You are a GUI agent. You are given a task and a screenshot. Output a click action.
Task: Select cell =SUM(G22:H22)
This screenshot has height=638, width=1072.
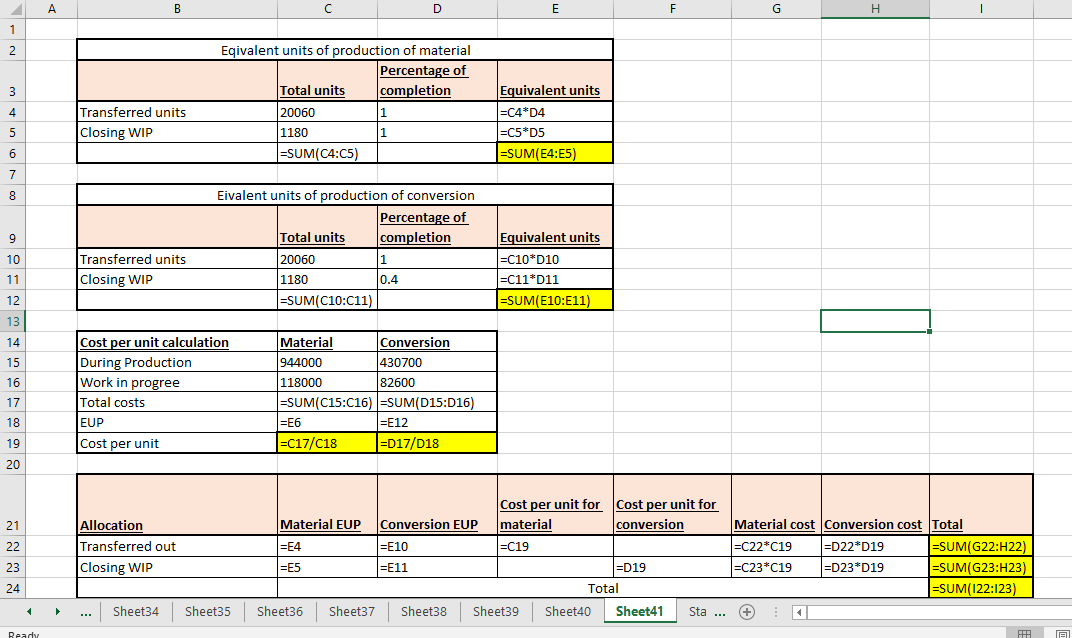tap(981, 546)
